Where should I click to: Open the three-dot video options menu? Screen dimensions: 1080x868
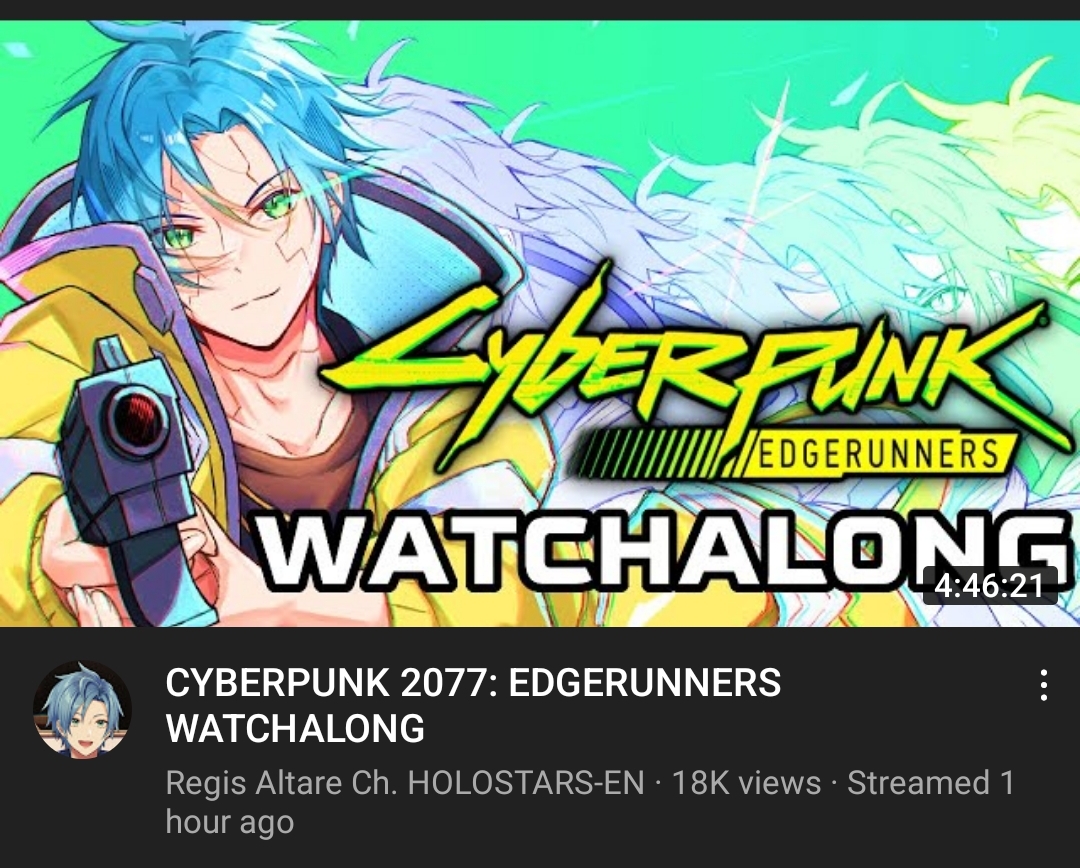(1044, 685)
